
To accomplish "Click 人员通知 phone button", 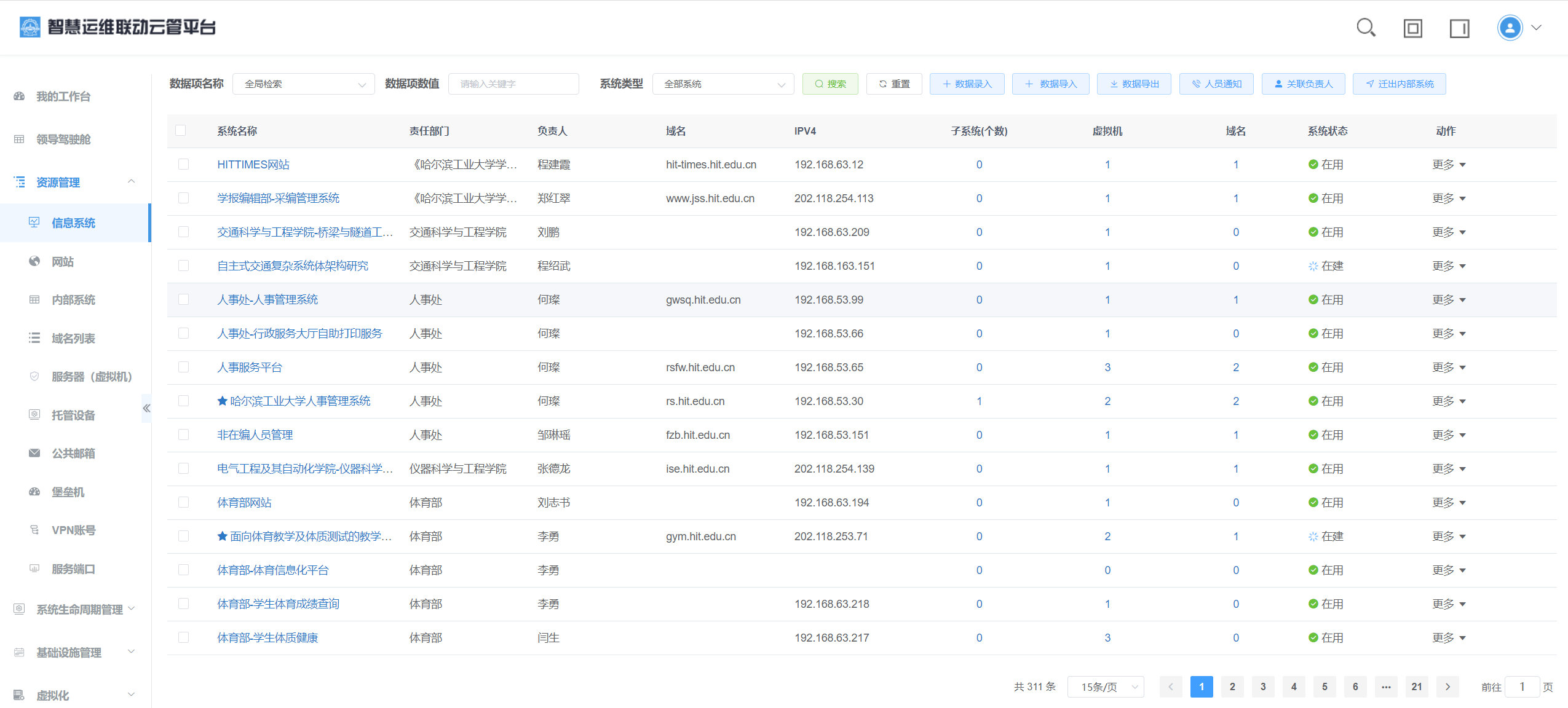I will click(1216, 84).
